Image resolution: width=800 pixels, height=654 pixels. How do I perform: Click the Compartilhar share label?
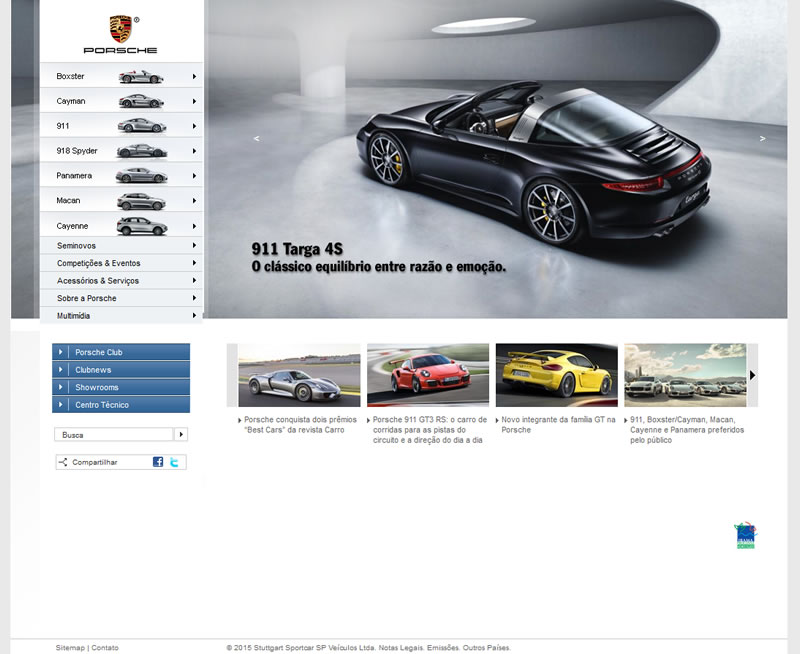click(94, 462)
